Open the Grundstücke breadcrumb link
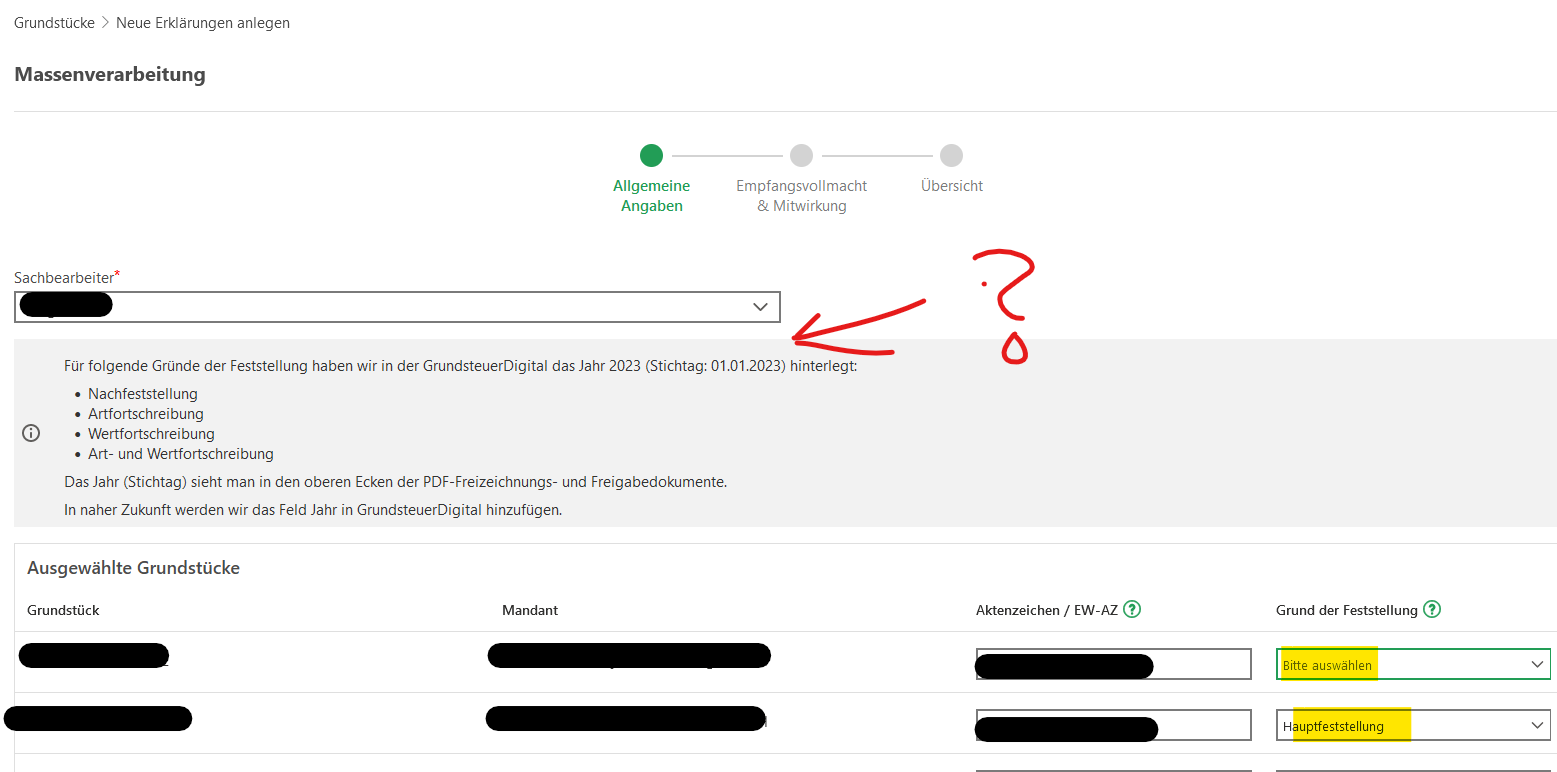The width and height of the screenshot is (1557, 772). pos(54,22)
